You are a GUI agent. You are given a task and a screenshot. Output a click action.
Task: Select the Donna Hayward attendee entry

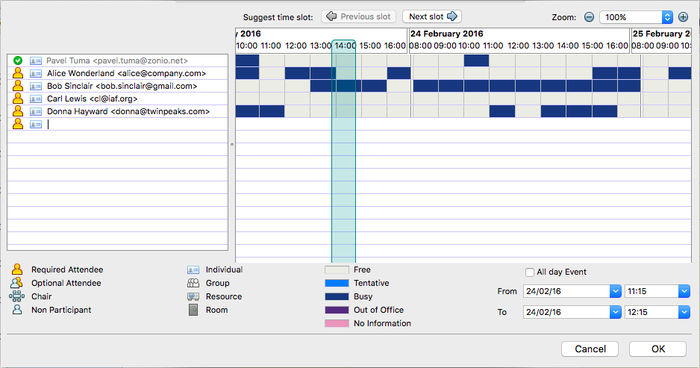click(128, 111)
